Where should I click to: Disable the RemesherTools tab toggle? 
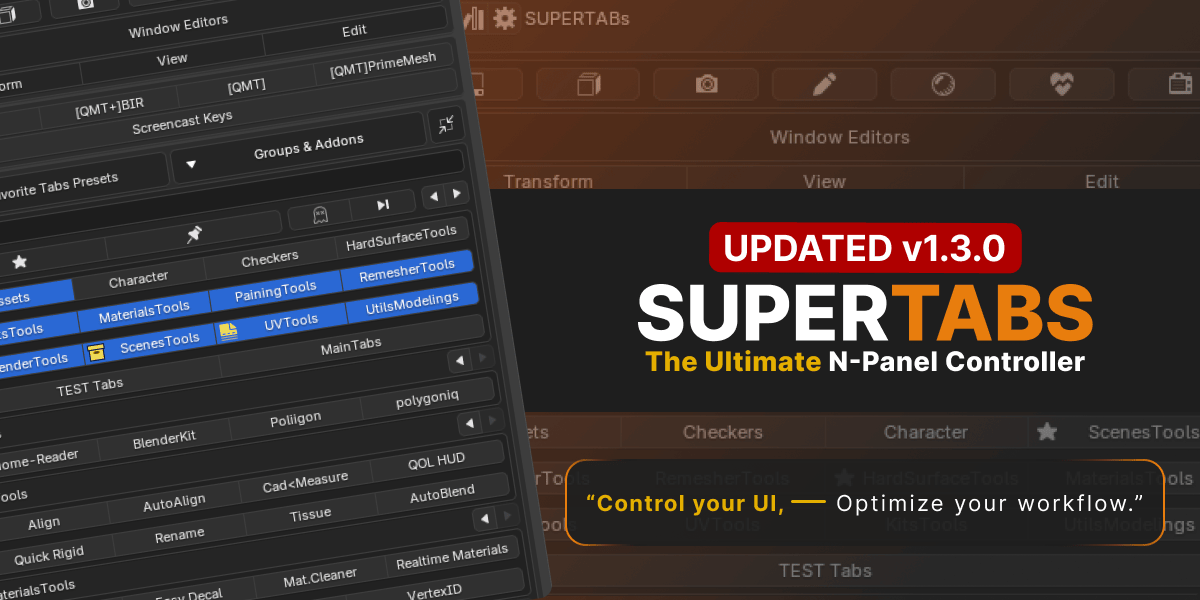tap(406, 265)
